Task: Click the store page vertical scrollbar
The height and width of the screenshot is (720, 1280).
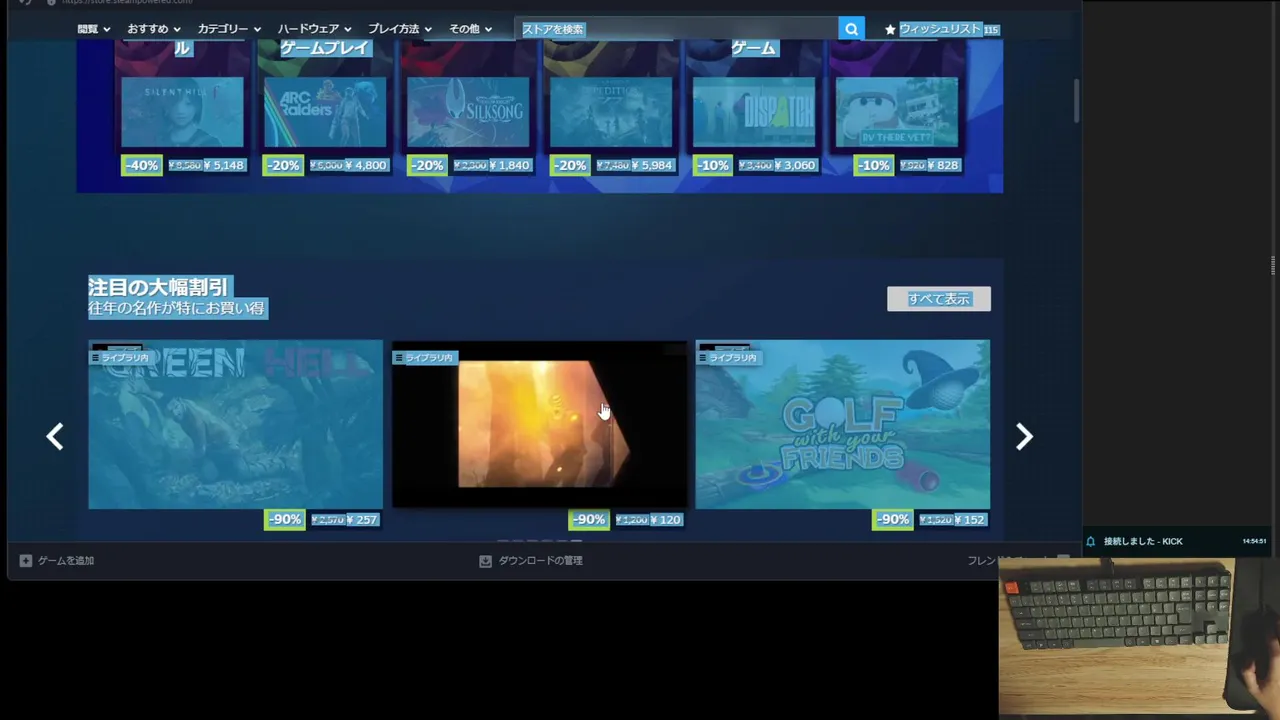Action: 1077,100
